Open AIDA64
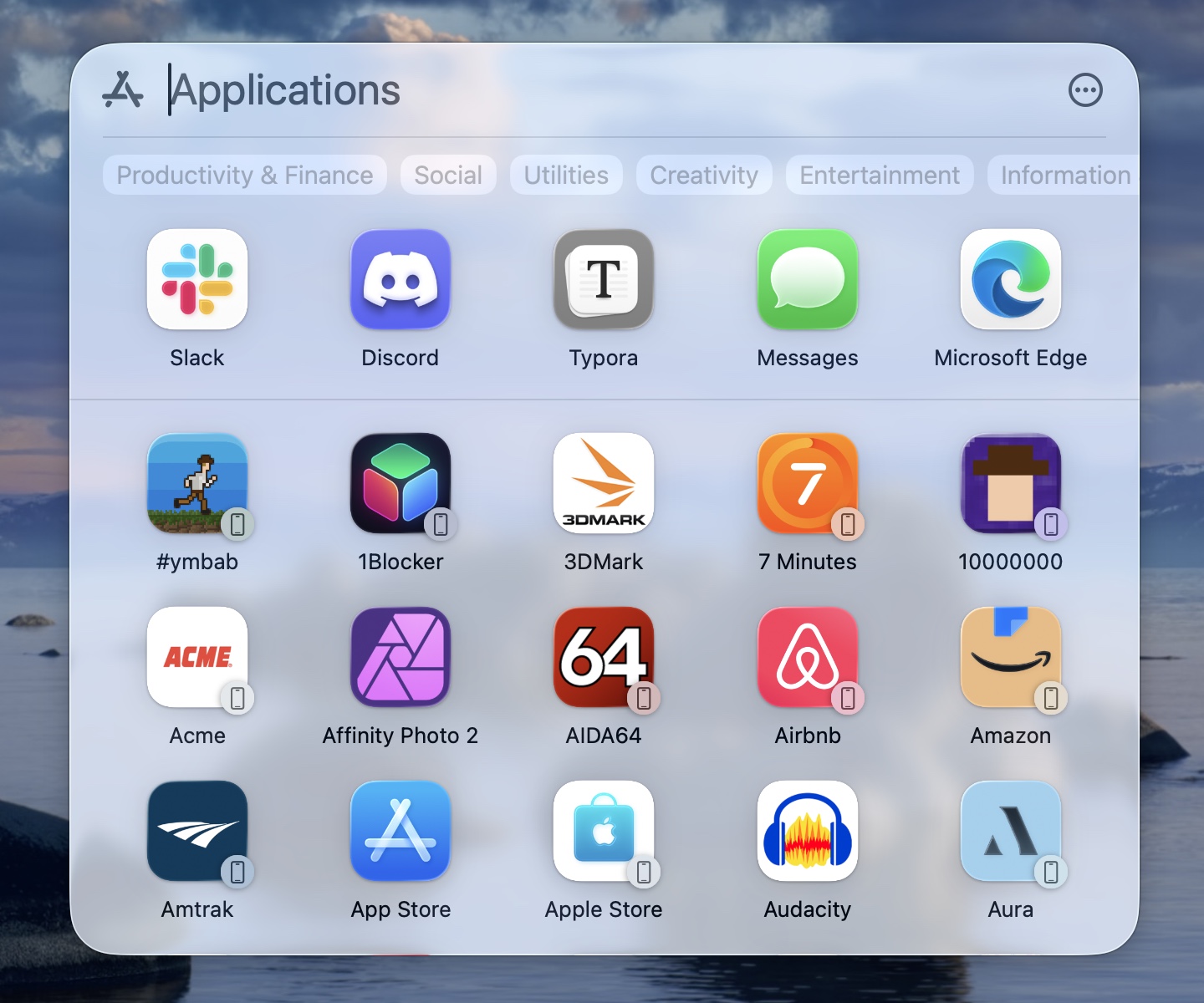 pyautogui.click(x=604, y=657)
